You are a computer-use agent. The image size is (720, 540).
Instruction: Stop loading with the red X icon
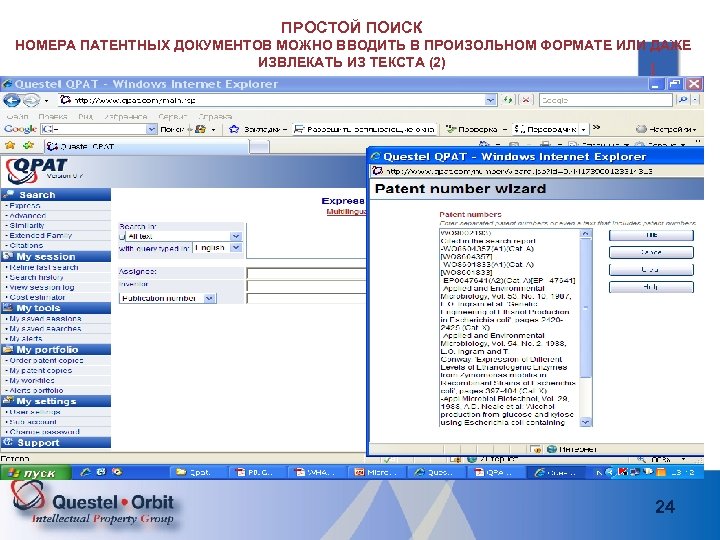tap(526, 100)
